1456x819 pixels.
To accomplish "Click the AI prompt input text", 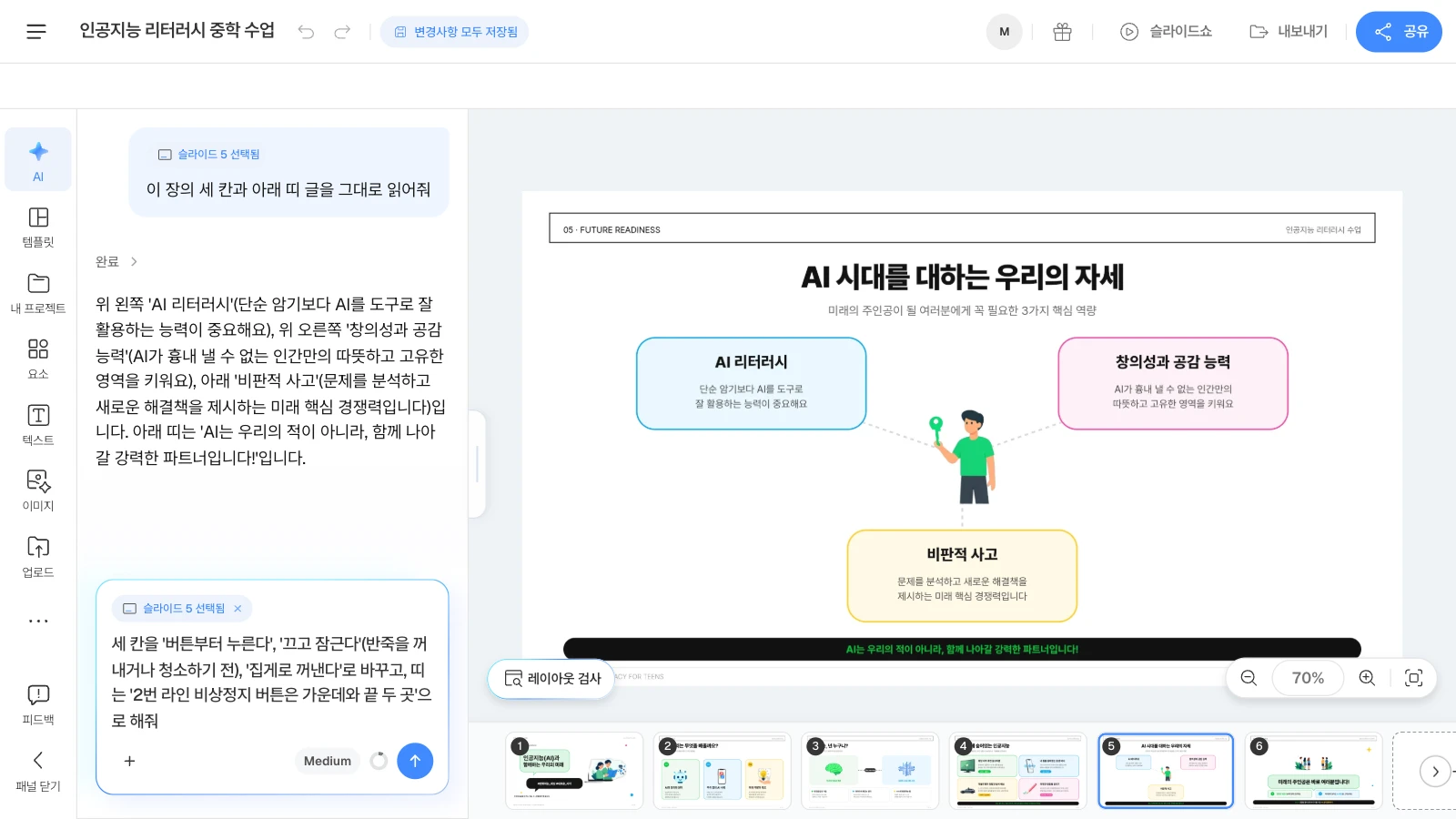I will click(271, 682).
